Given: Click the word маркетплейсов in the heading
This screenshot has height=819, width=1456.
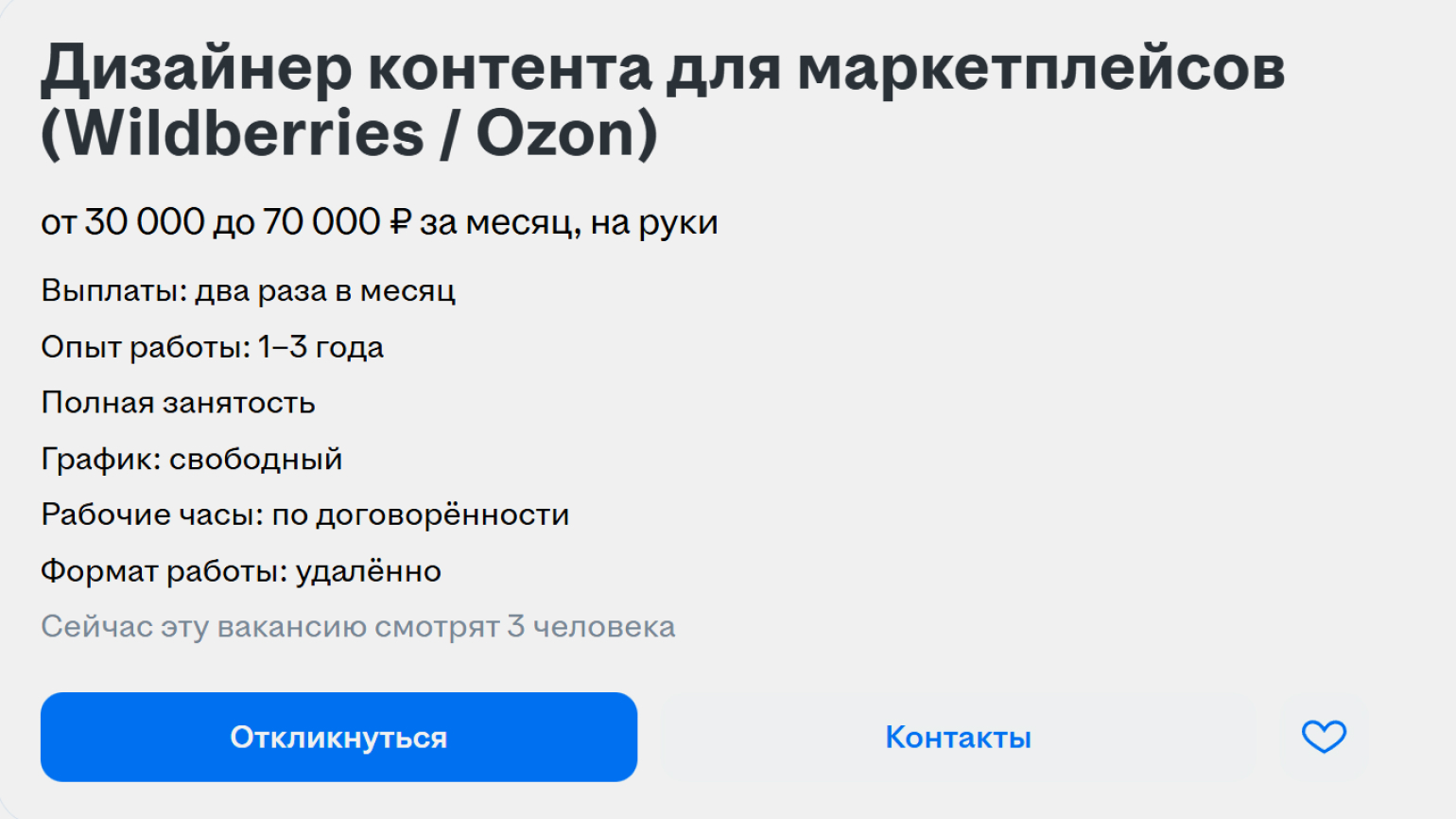Looking at the screenshot, I should (1040, 68).
